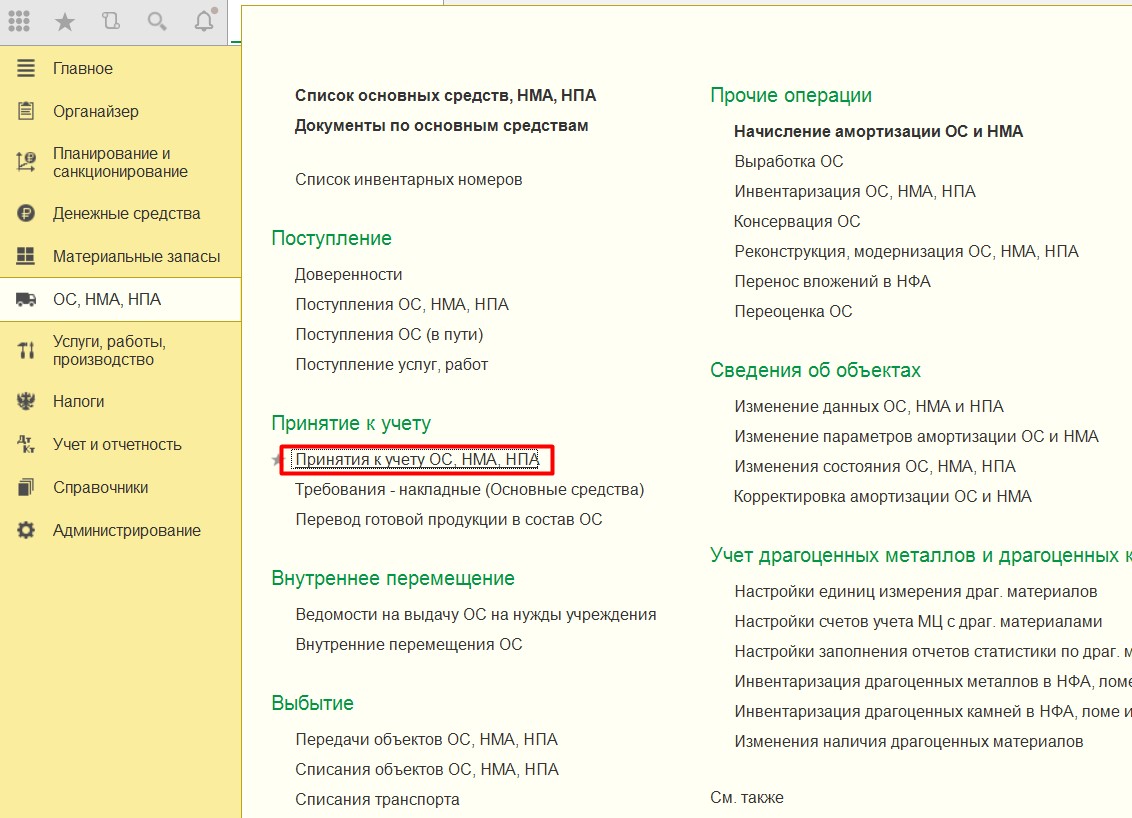The image size is (1132, 818).
Task: Open Выработка ОС
Action: point(789,162)
